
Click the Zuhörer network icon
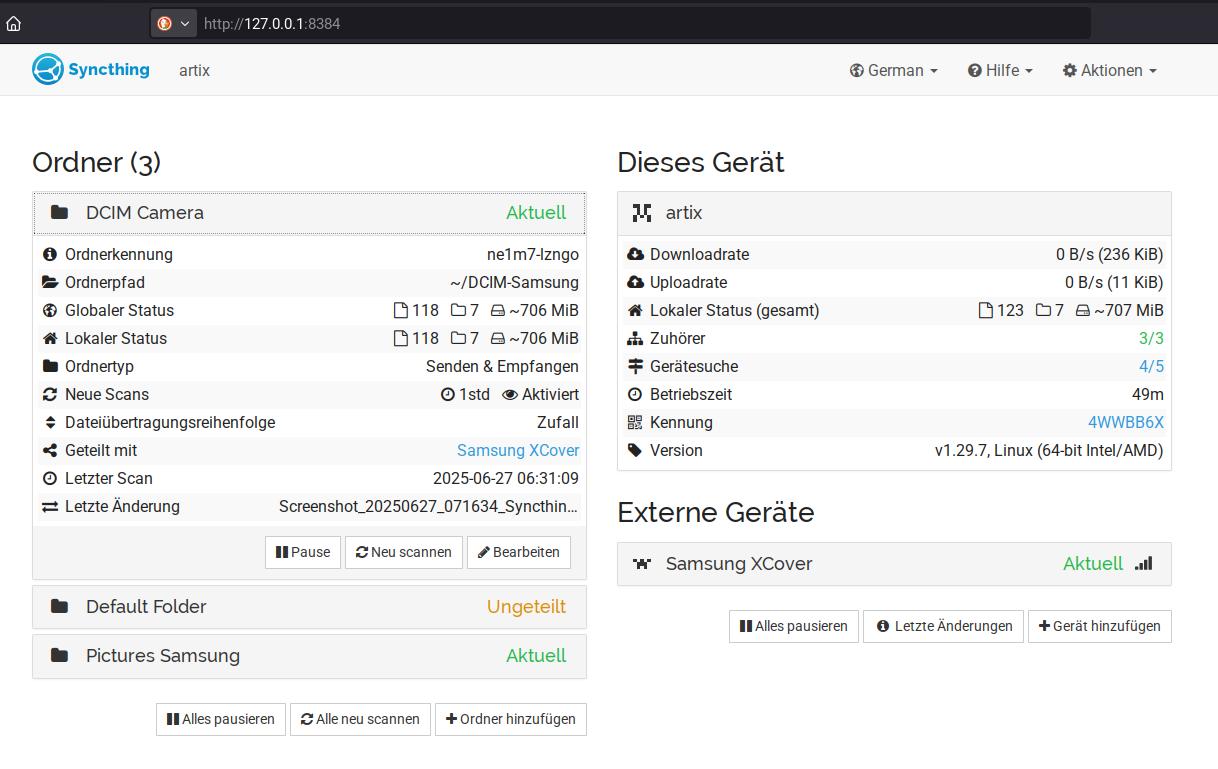click(x=635, y=339)
